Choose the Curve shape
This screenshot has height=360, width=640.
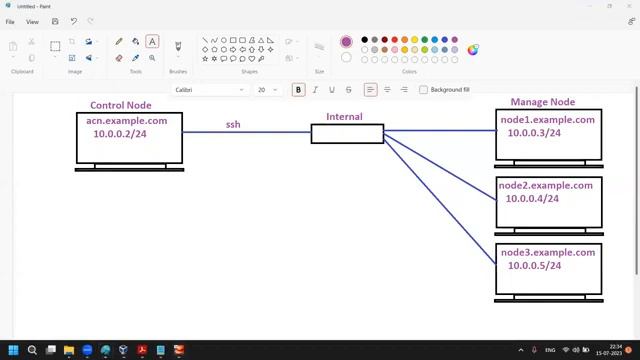[x=214, y=40]
